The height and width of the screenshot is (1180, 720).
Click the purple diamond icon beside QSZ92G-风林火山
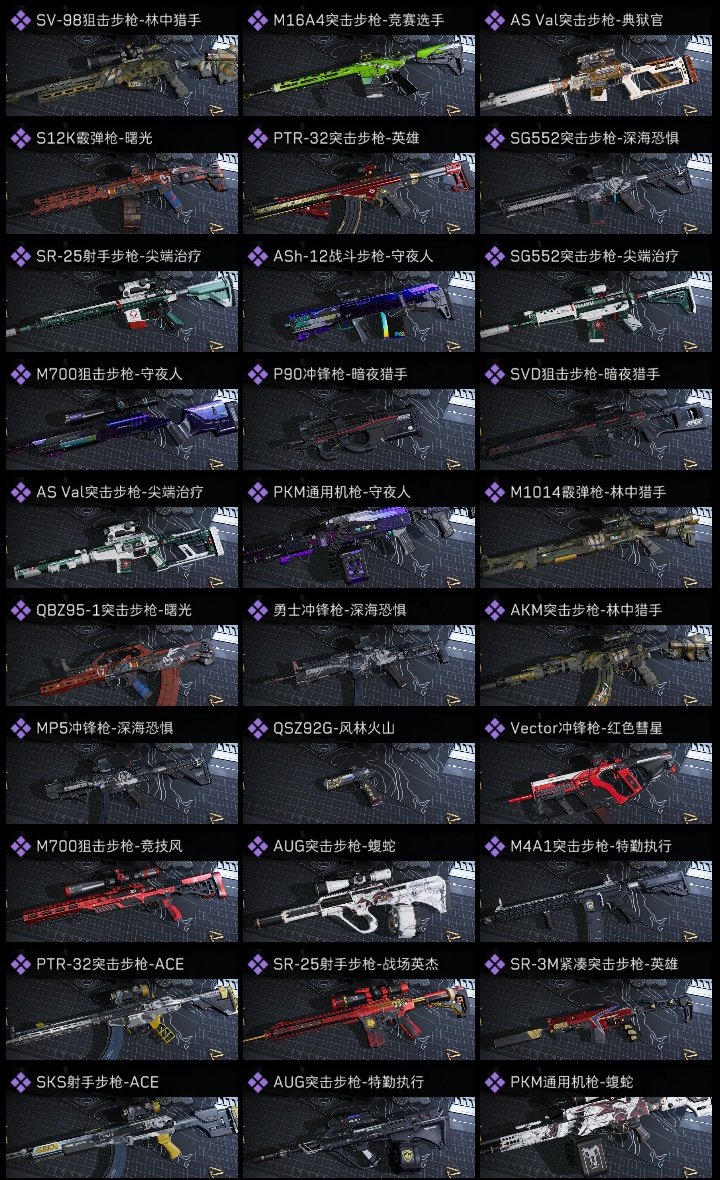(x=257, y=728)
